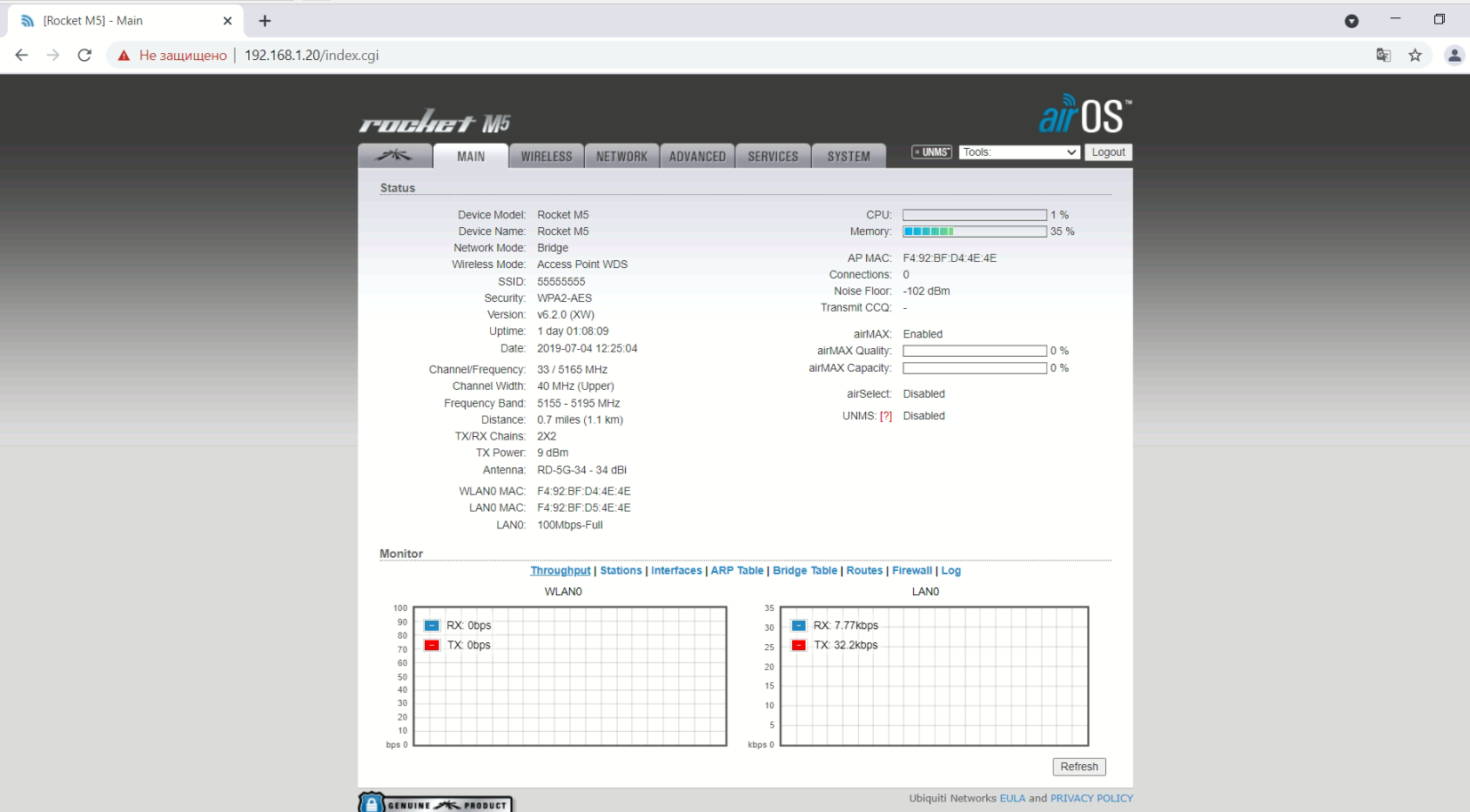This screenshot has height=812, width=1470.
Task: Open the Routes link
Action: 864,571
